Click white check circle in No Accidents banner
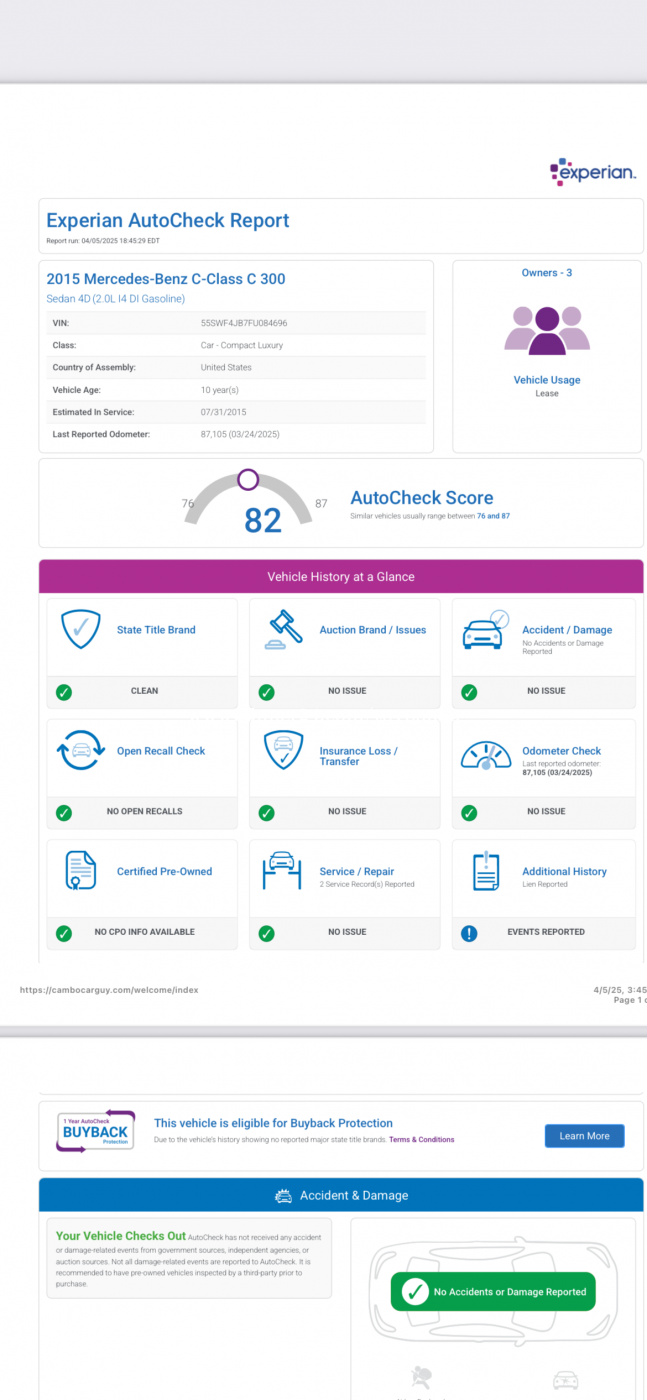 point(414,1292)
